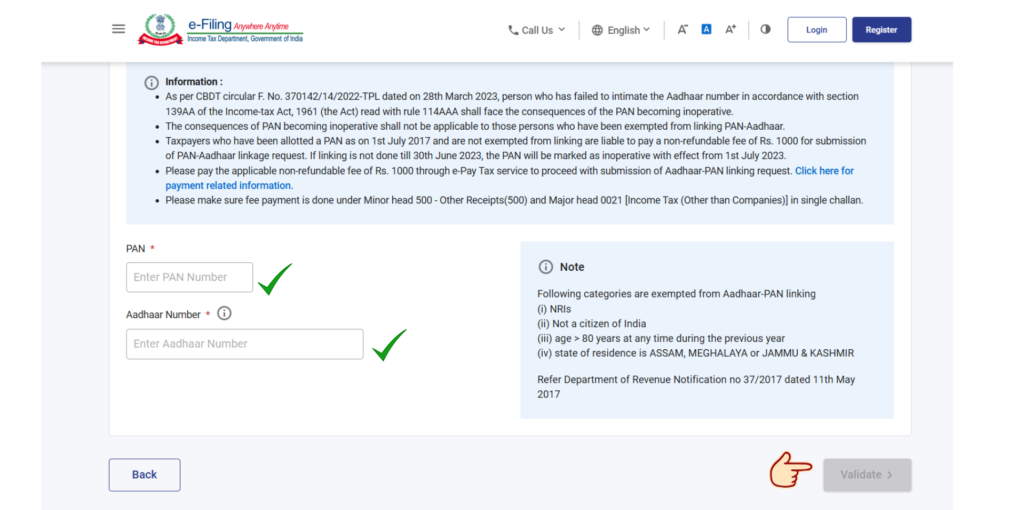Click the 'PAN' field label

click(x=135, y=248)
